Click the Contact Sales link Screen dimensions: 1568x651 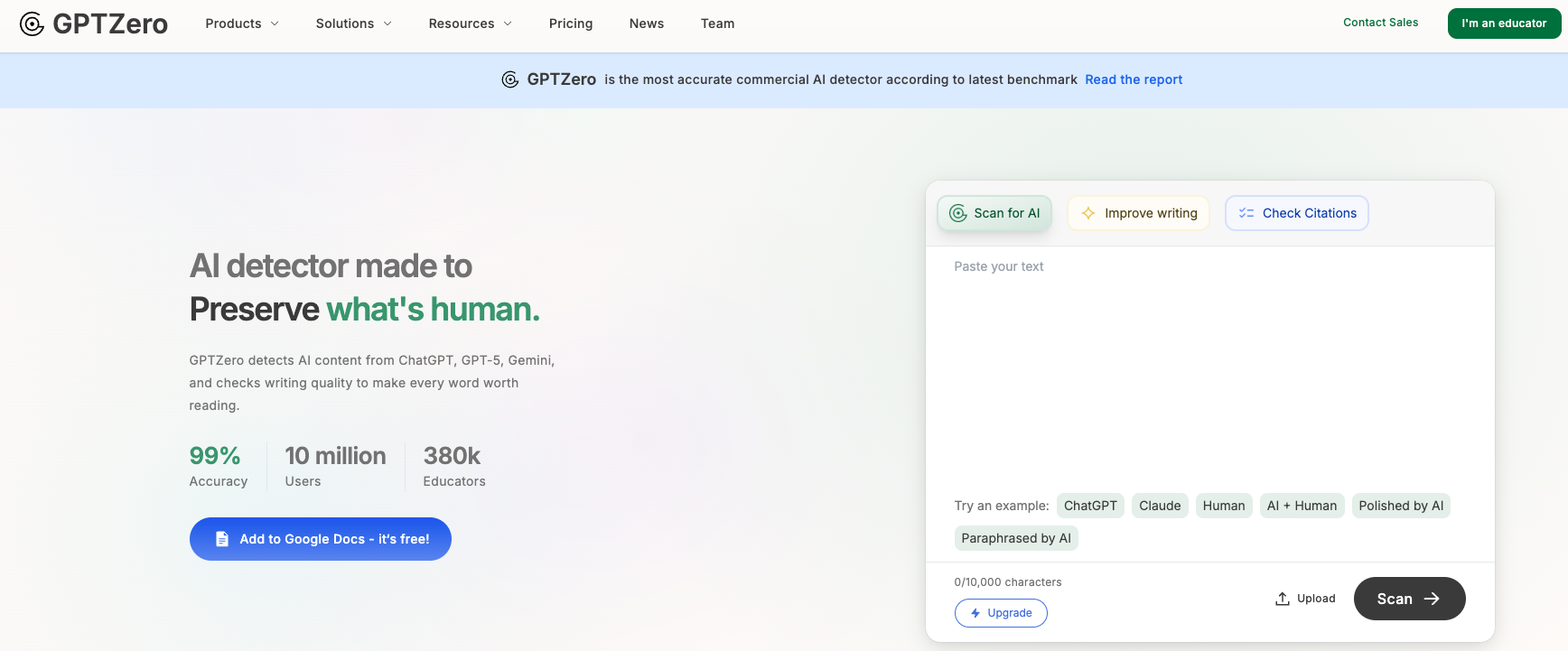click(x=1381, y=23)
